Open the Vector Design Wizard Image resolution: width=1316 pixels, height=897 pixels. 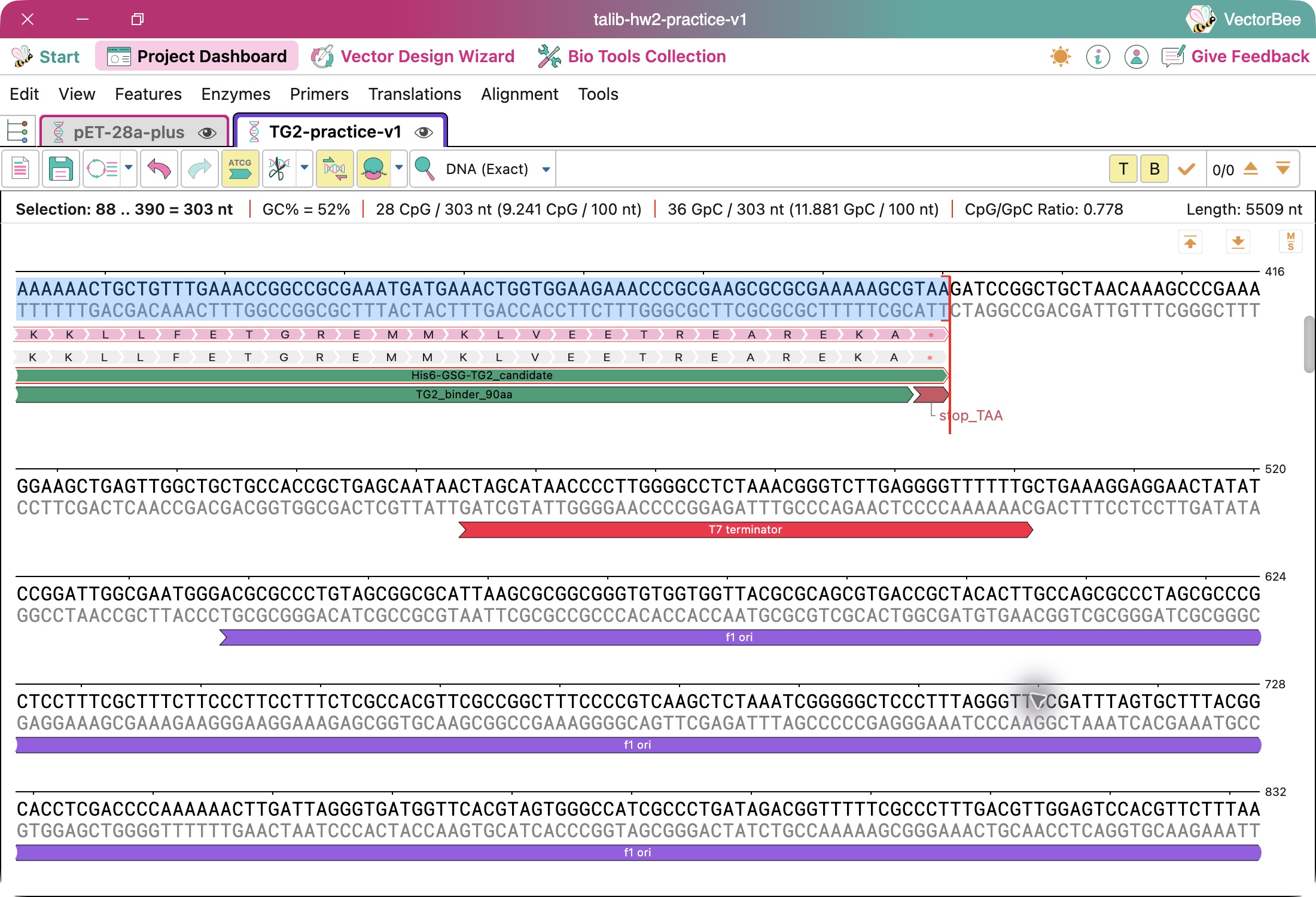(x=413, y=56)
